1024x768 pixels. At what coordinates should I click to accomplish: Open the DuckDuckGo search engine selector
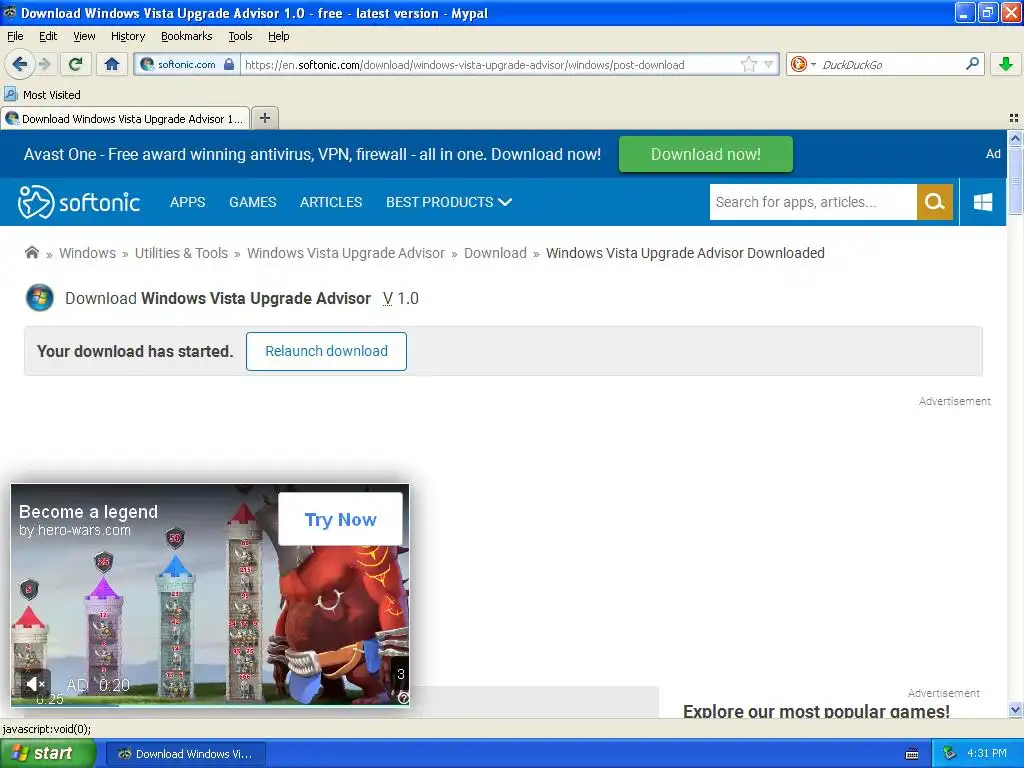pos(803,64)
